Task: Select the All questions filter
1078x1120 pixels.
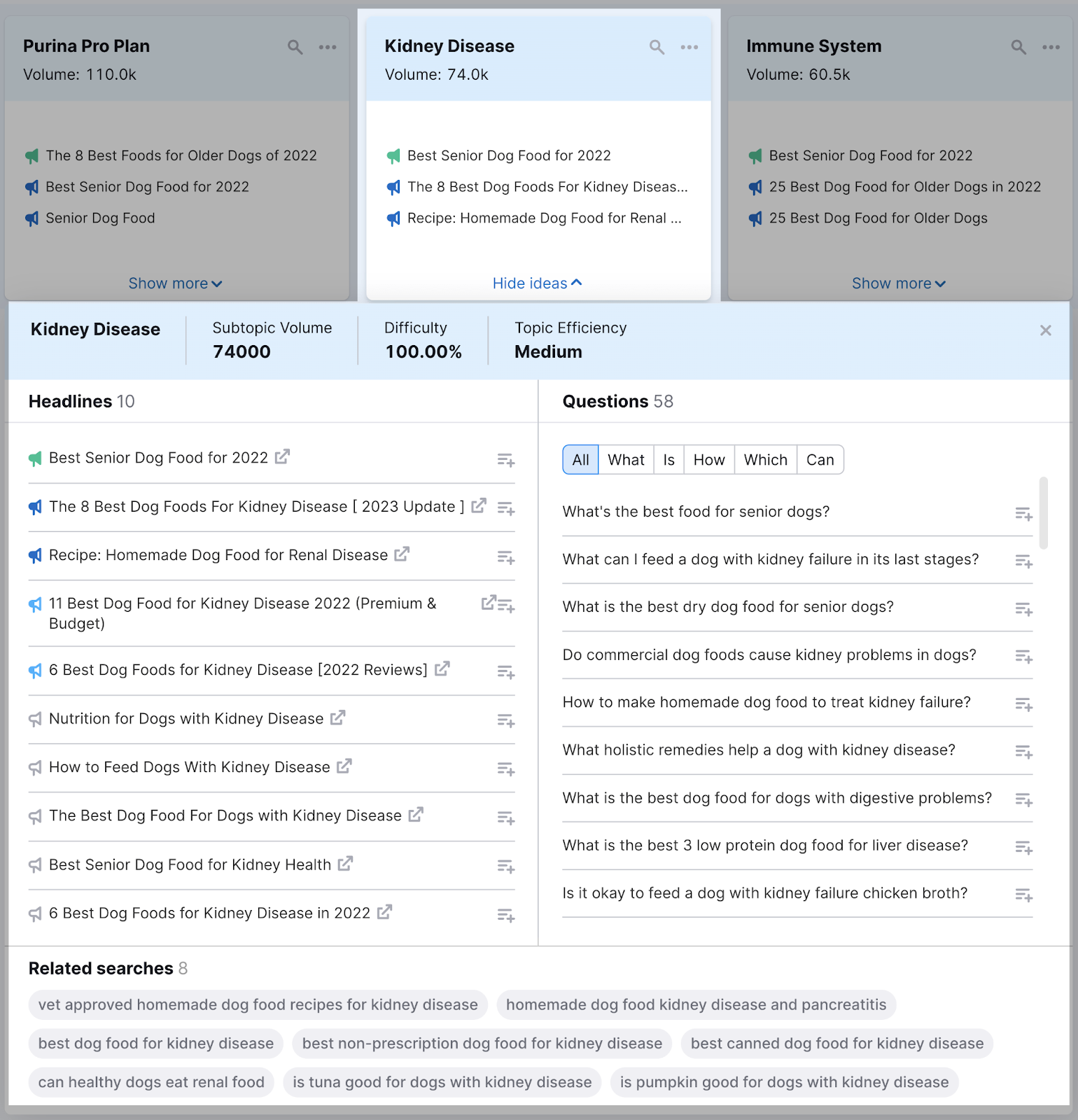Action: coord(580,460)
